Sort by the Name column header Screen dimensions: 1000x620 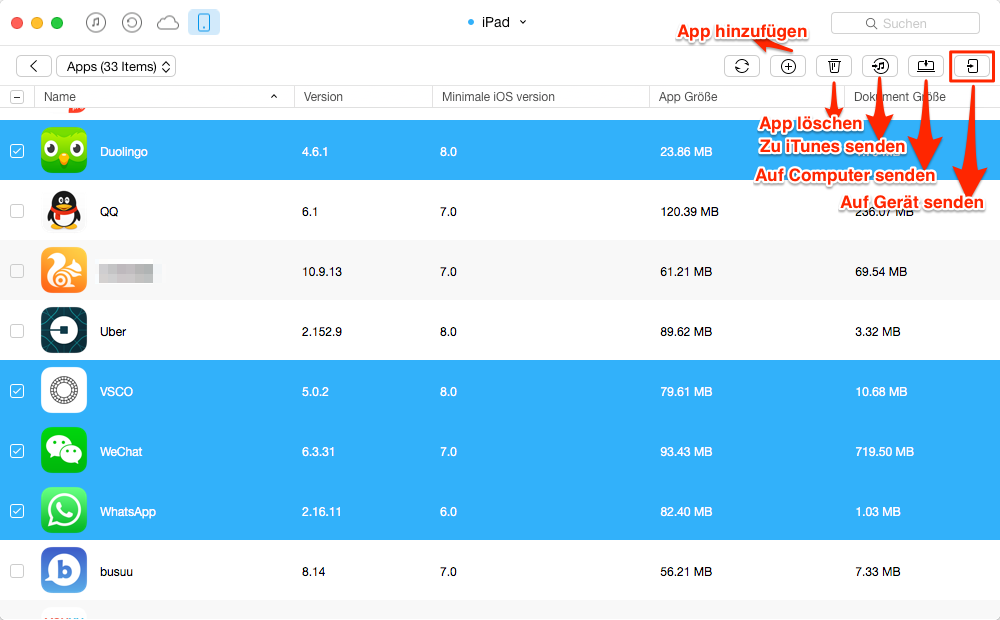(164, 97)
